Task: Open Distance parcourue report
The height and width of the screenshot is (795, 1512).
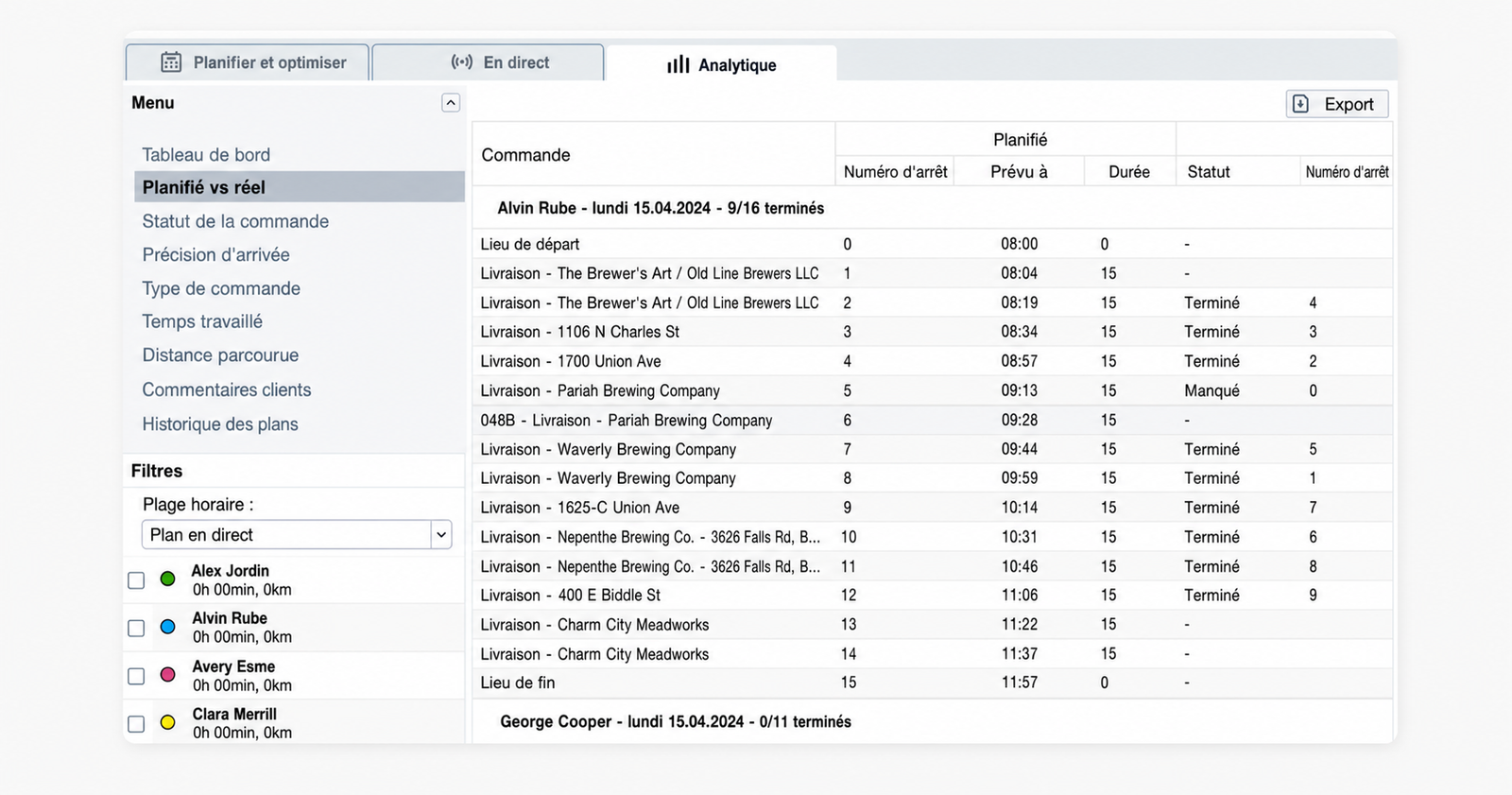Action: click(x=220, y=355)
